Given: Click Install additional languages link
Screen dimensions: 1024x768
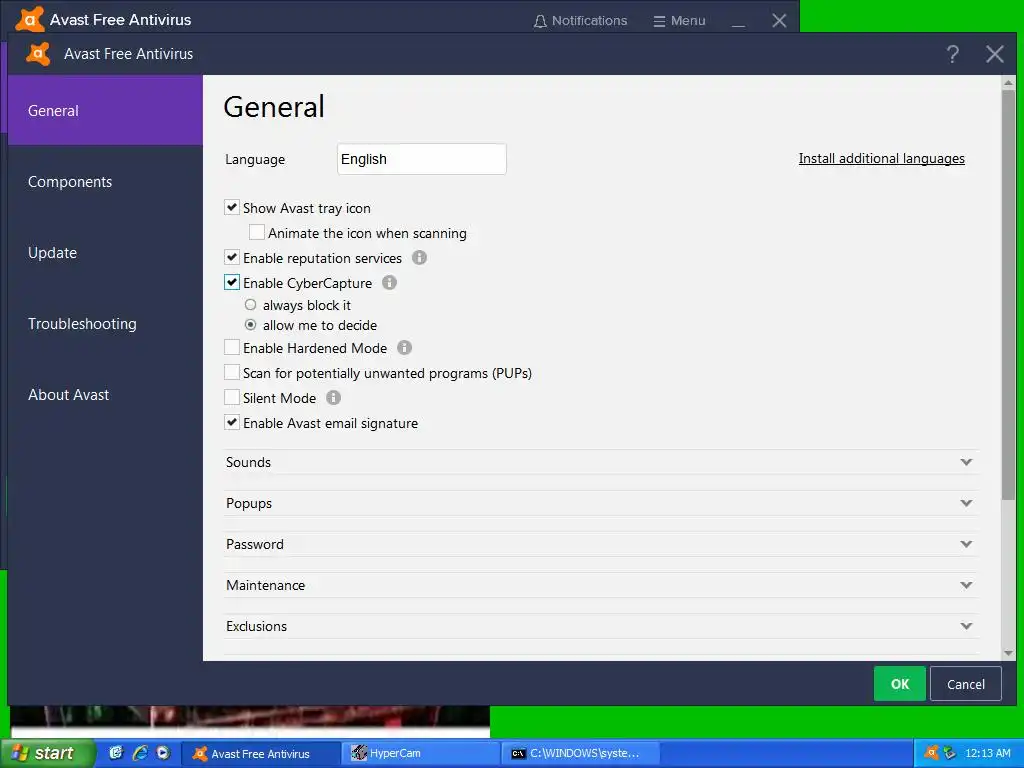Looking at the screenshot, I should pos(882,159).
